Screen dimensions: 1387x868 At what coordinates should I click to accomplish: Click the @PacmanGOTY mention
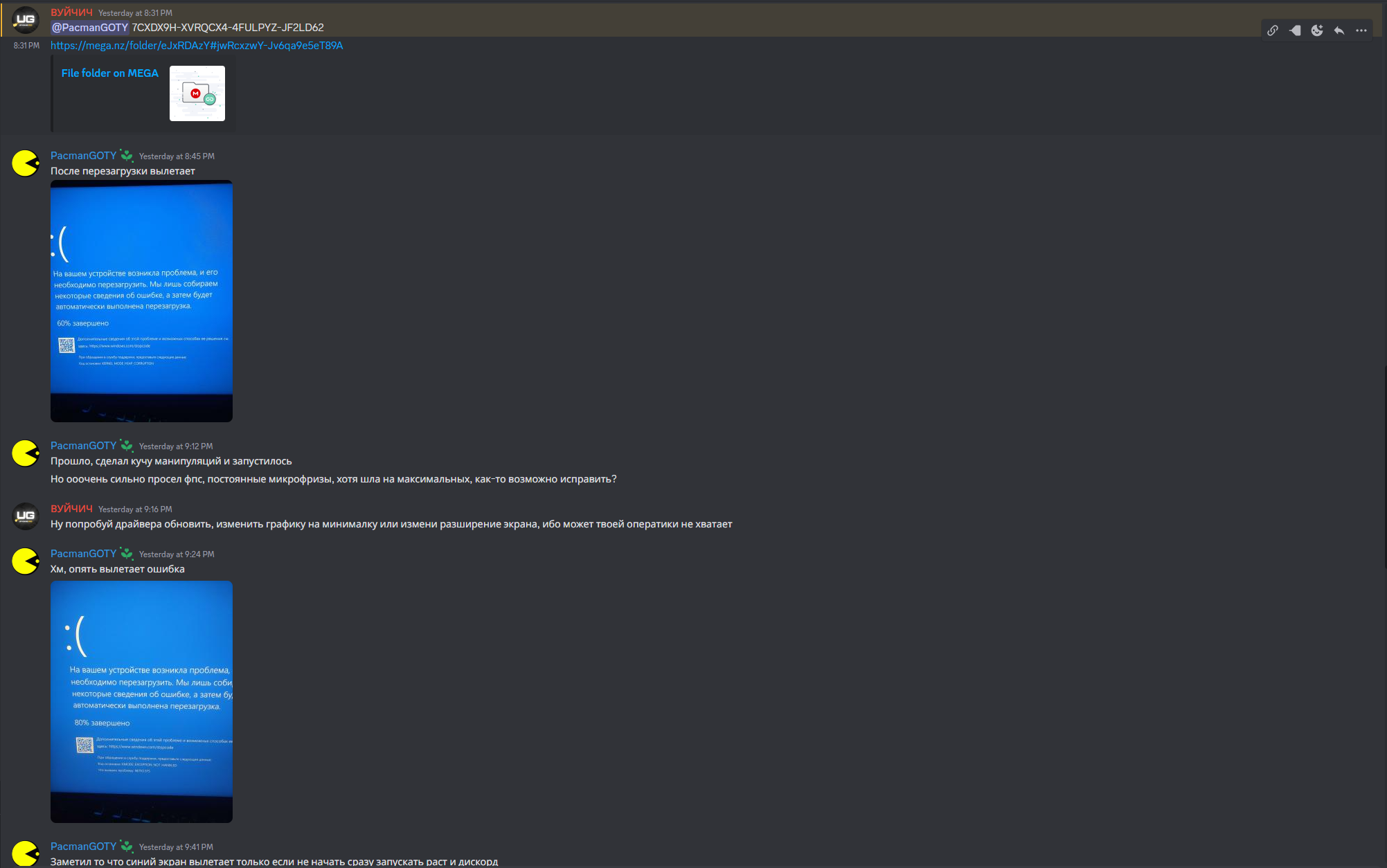(x=90, y=28)
